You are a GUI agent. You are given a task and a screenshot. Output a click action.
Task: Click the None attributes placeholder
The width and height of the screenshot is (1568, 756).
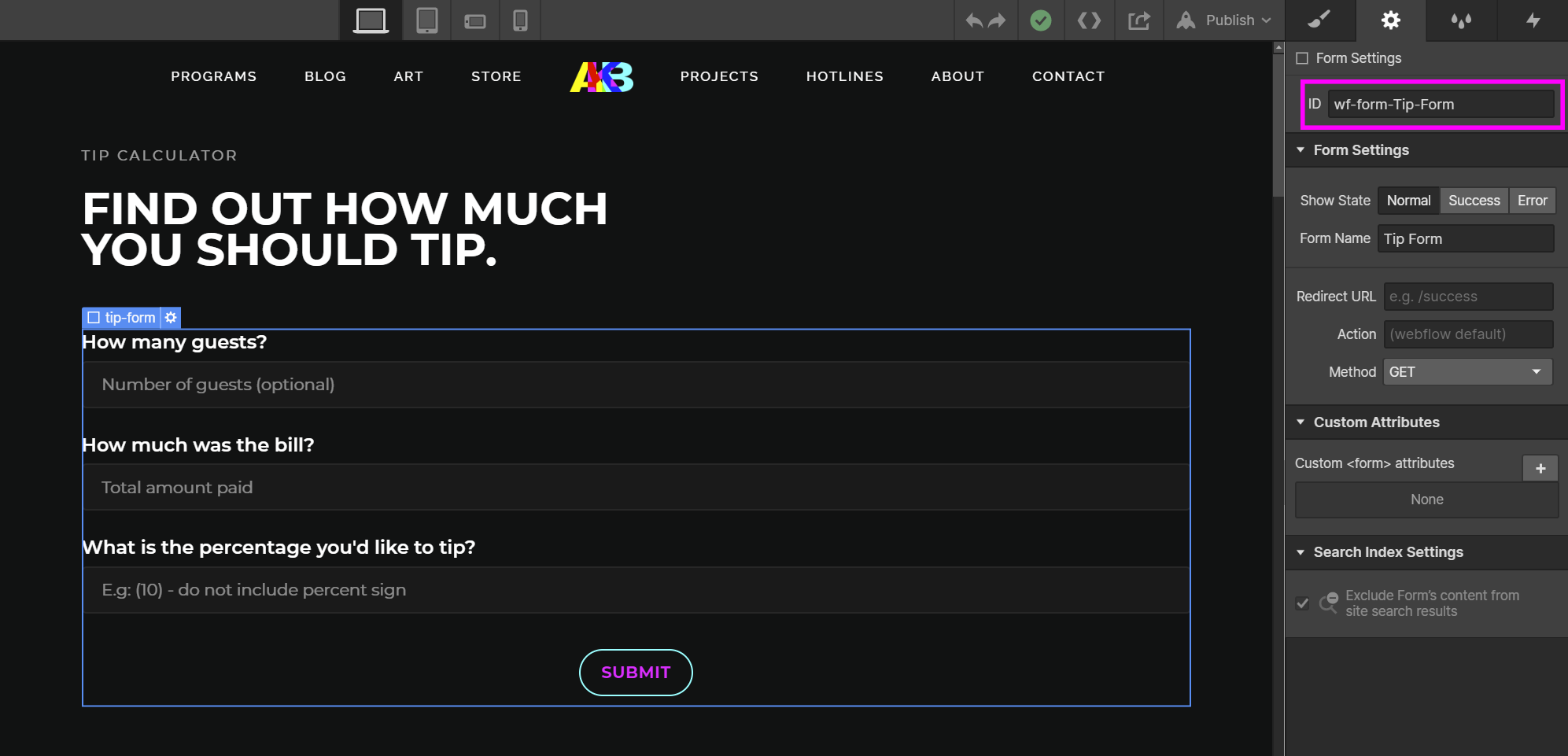[1426, 500]
